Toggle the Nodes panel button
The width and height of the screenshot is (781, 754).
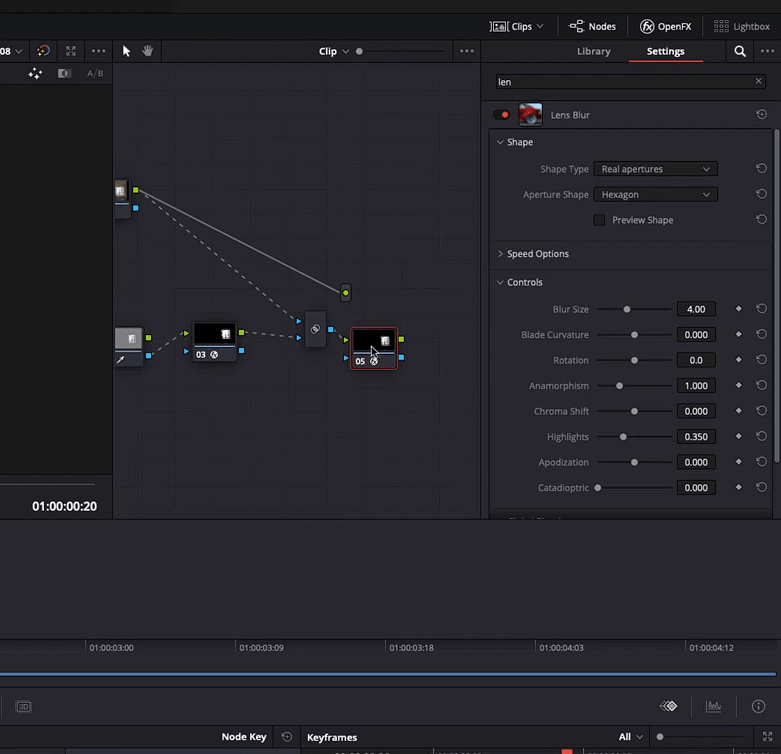(x=592, y=26)
